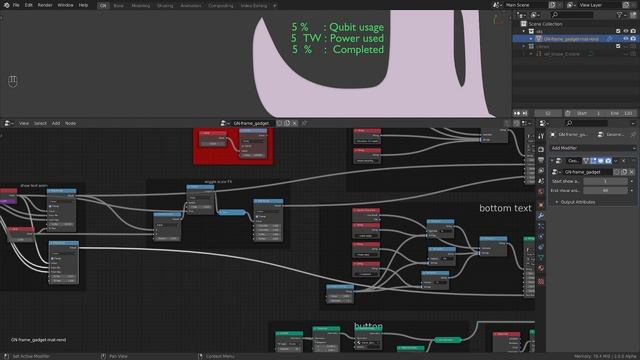Select Scene Collection in the outliner
This screenshot has width=640, height=360.
[x=545, y=24]
